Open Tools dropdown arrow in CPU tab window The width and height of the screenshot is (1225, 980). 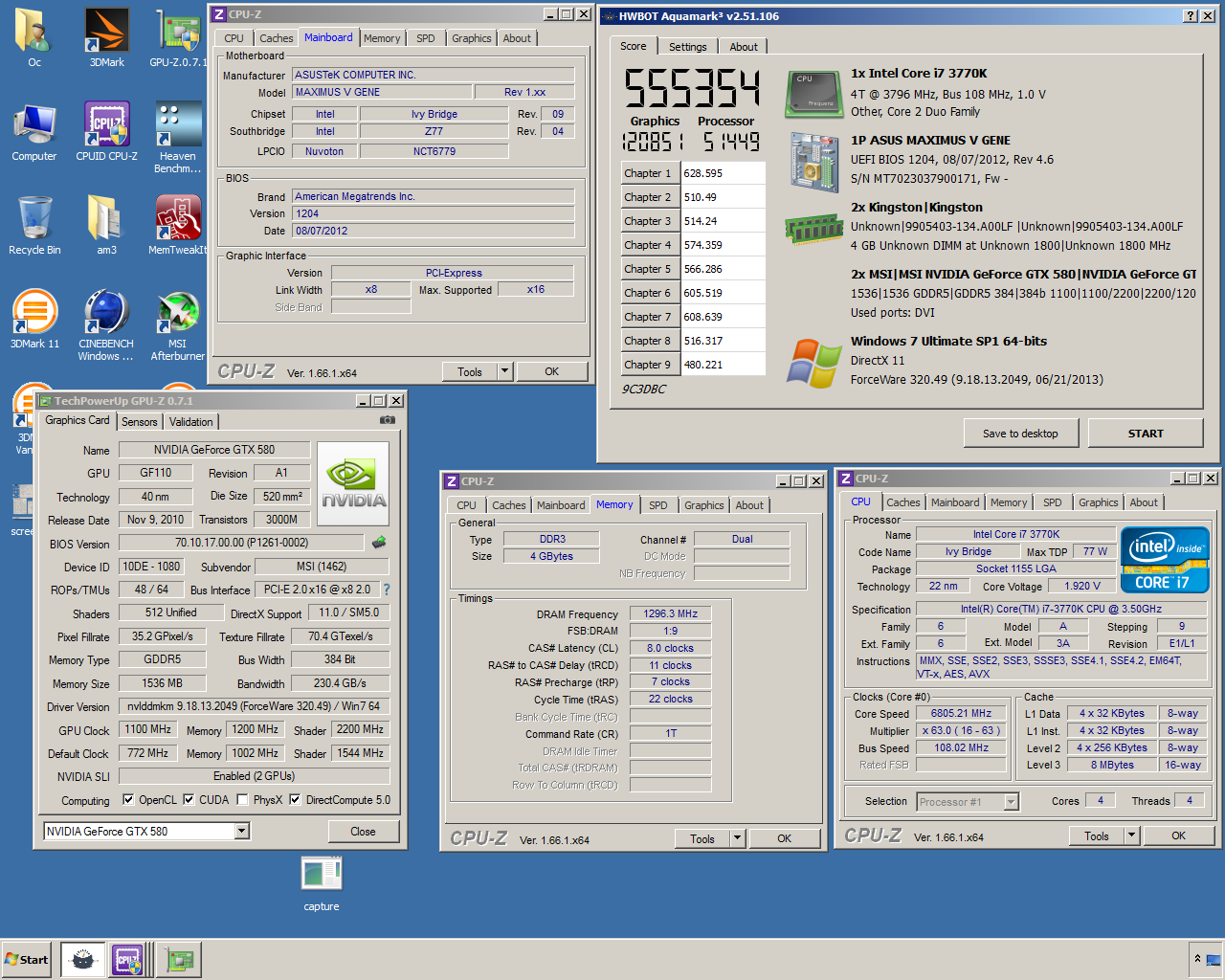point(1131,835)
